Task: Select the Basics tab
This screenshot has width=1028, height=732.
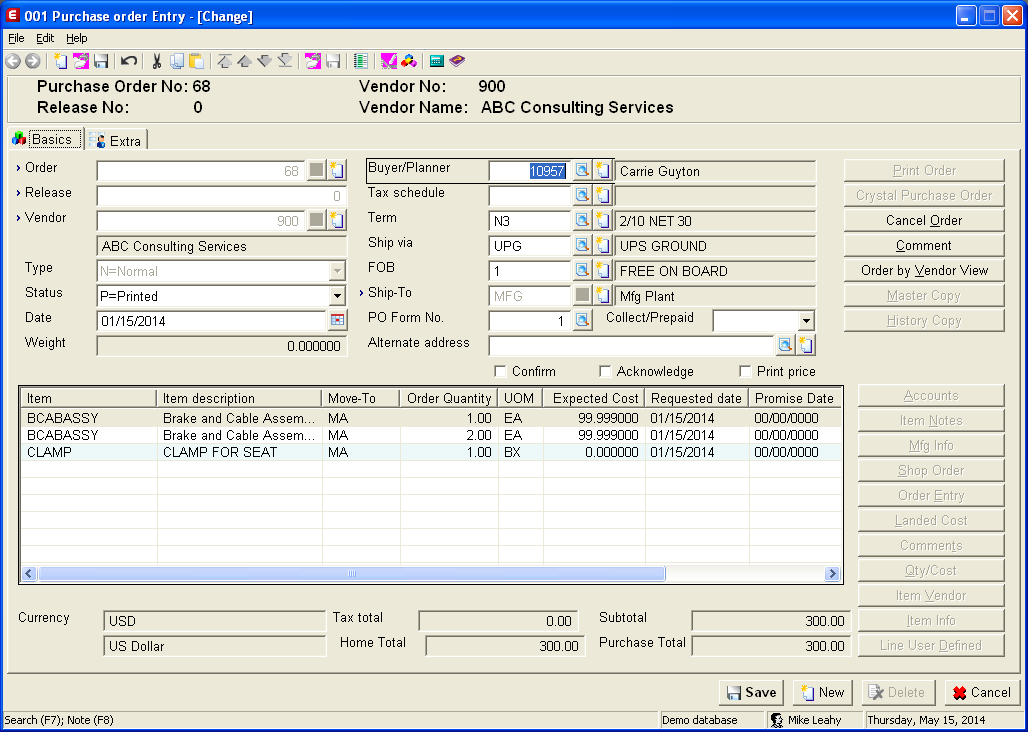Action: pyautogui.click(x=46, y=139)
